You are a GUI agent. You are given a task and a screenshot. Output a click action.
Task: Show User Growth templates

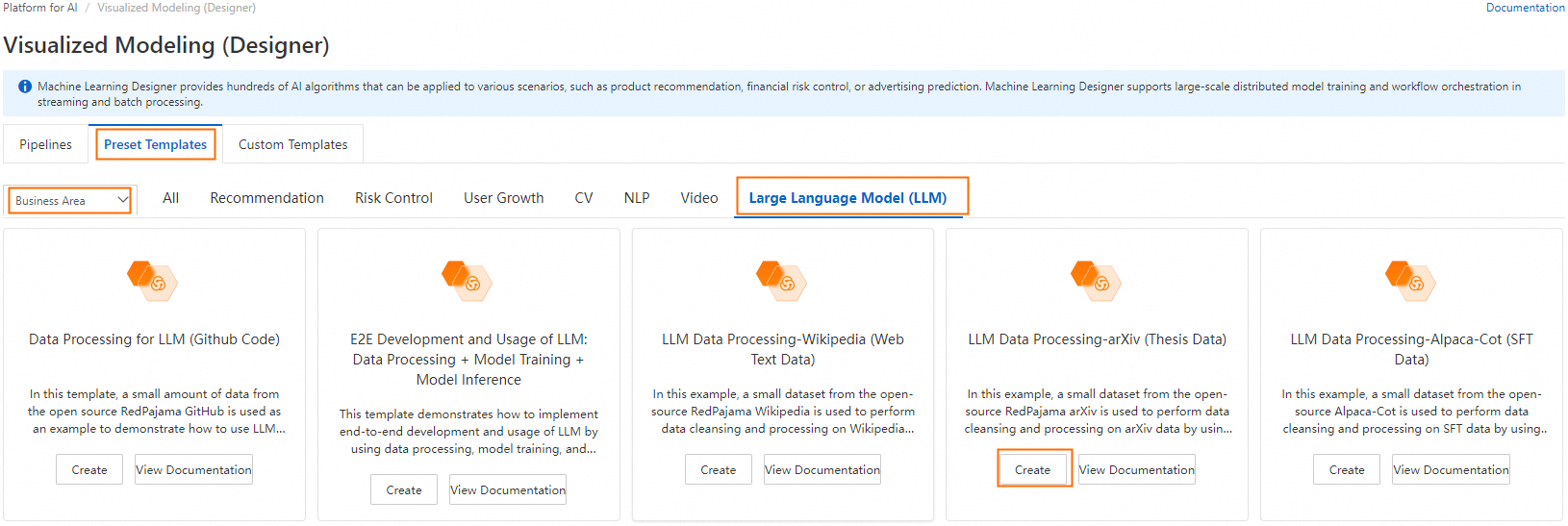503,198
